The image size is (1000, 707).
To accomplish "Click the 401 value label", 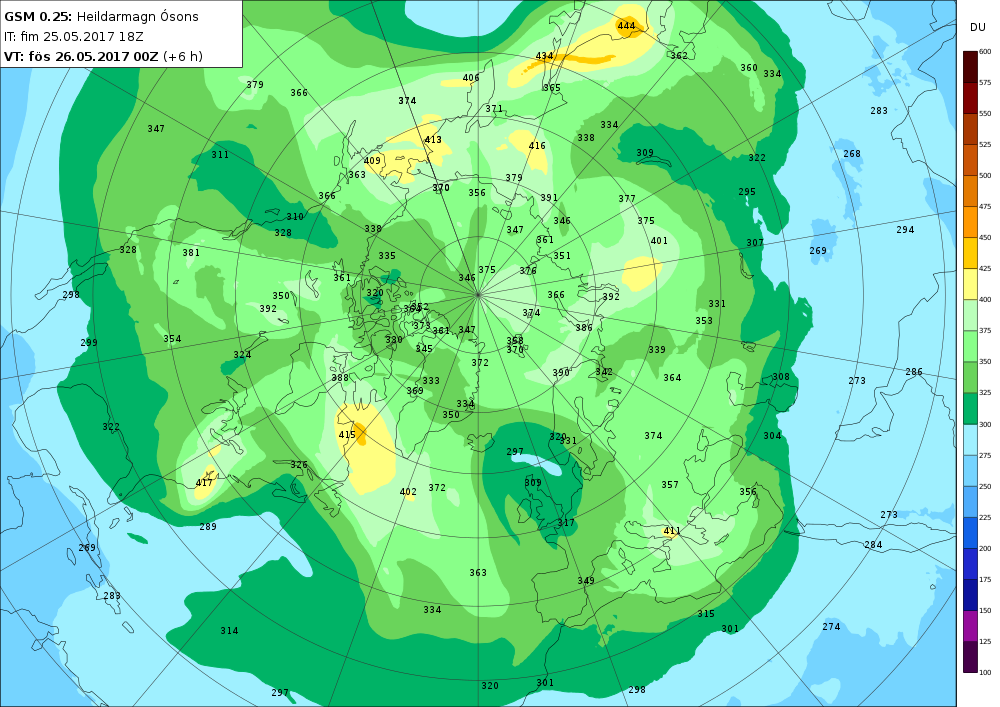I will coord(659,241).
